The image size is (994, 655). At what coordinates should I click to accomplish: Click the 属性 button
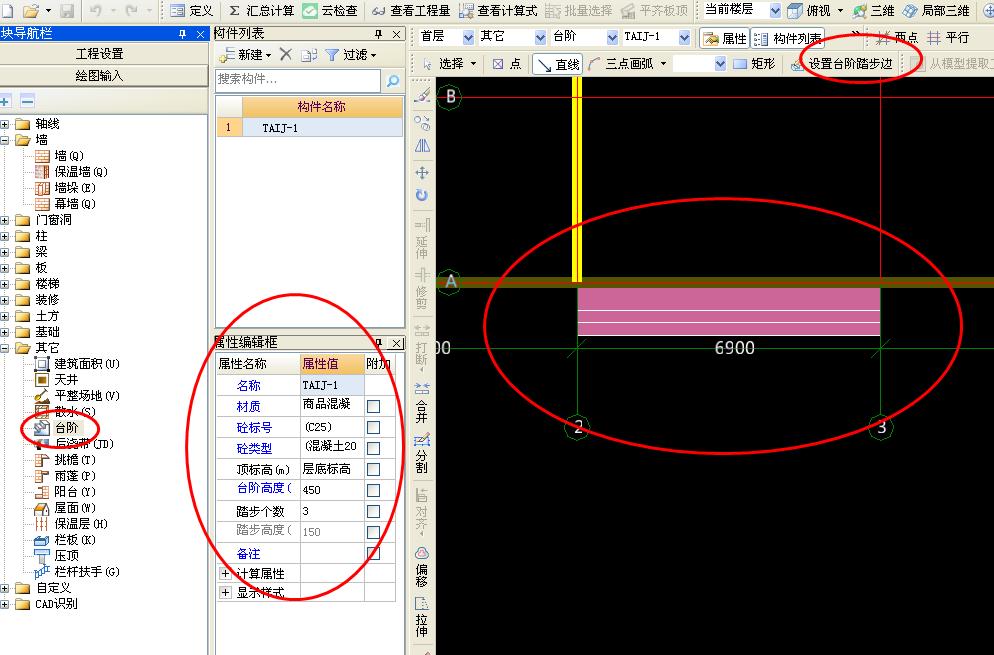click(725, 38)
